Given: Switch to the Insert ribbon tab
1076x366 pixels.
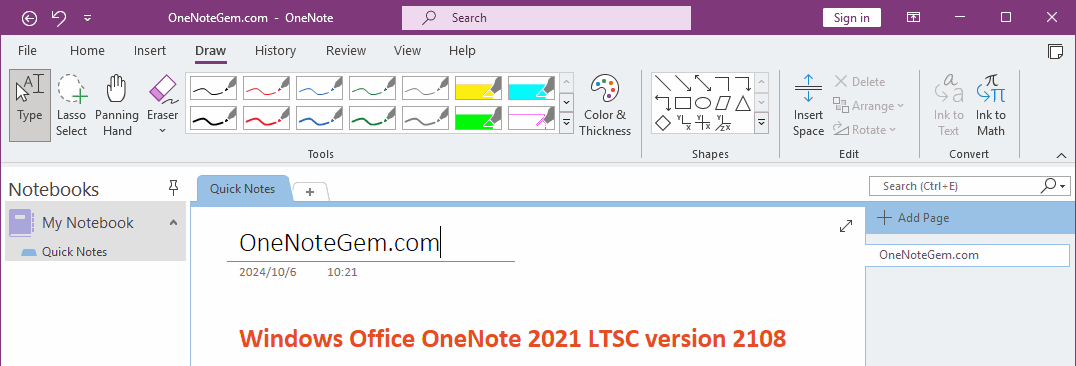Looking at the screenshot, I should point(150,51).
